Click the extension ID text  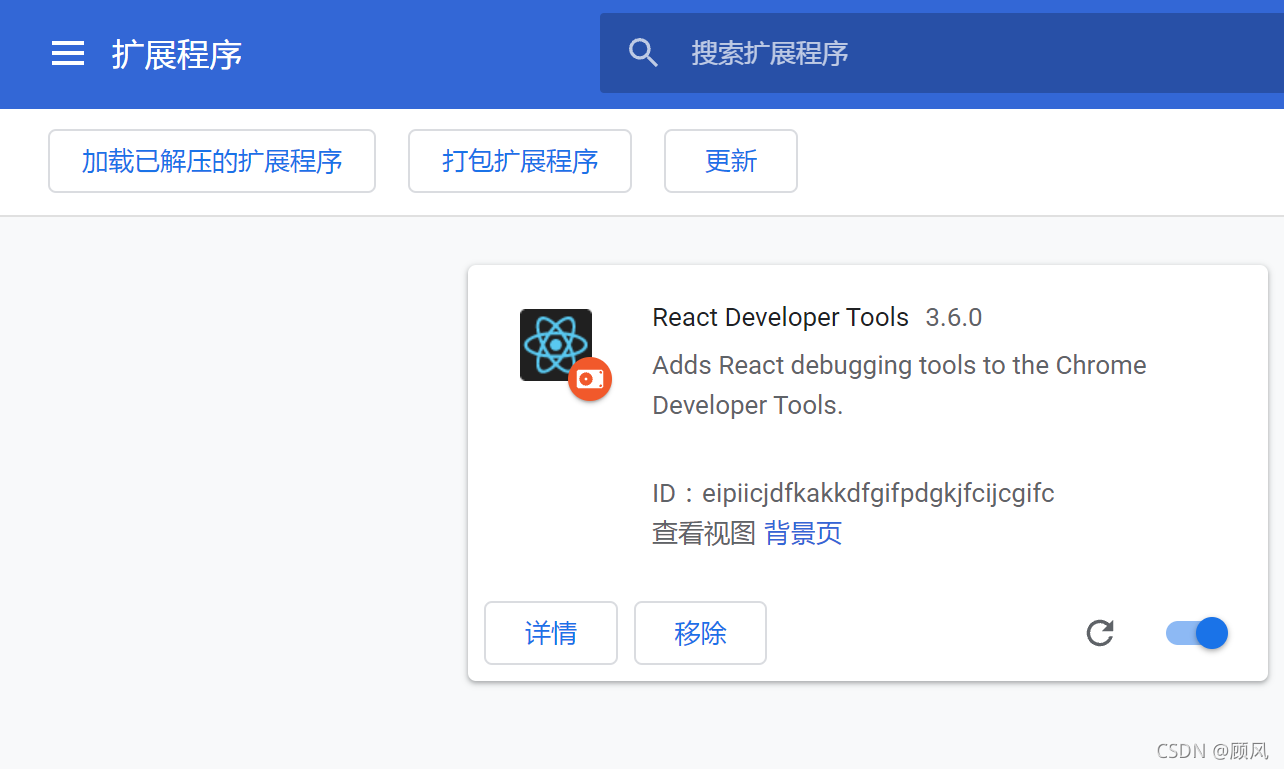click(x=853, y=493)
